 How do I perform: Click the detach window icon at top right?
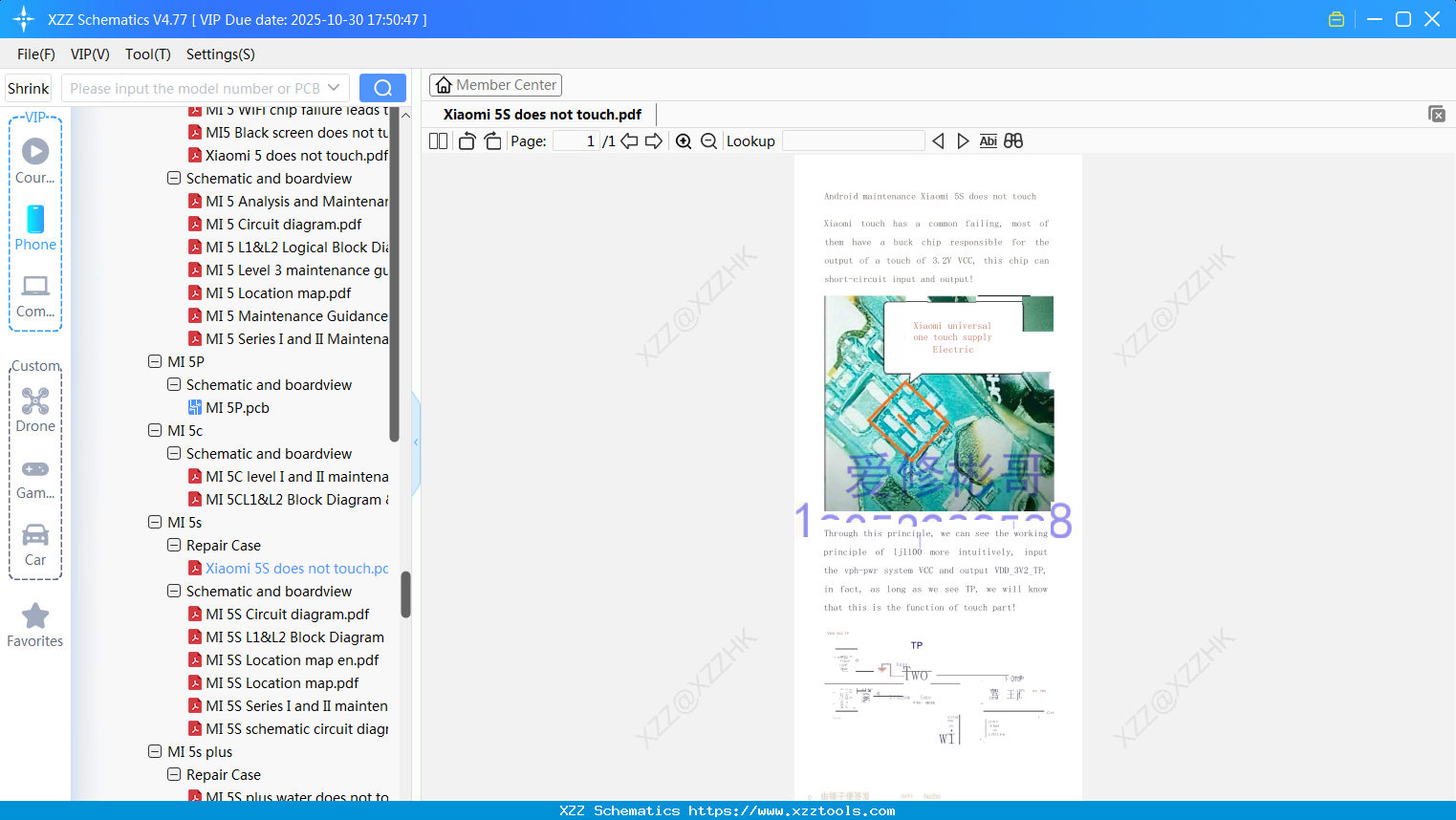1437,114
